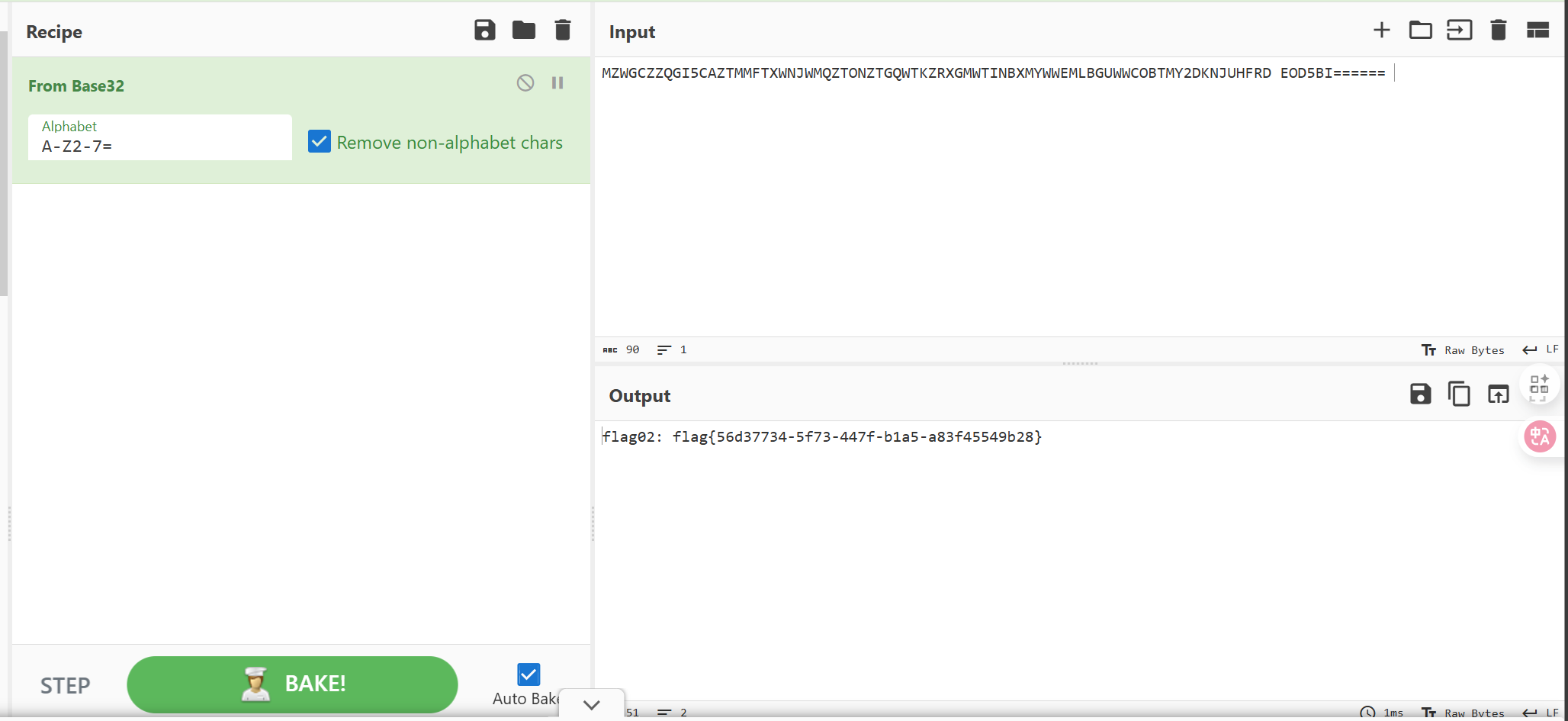
Task: Reset pane layout icon
Action: (x=1537, y=31)
